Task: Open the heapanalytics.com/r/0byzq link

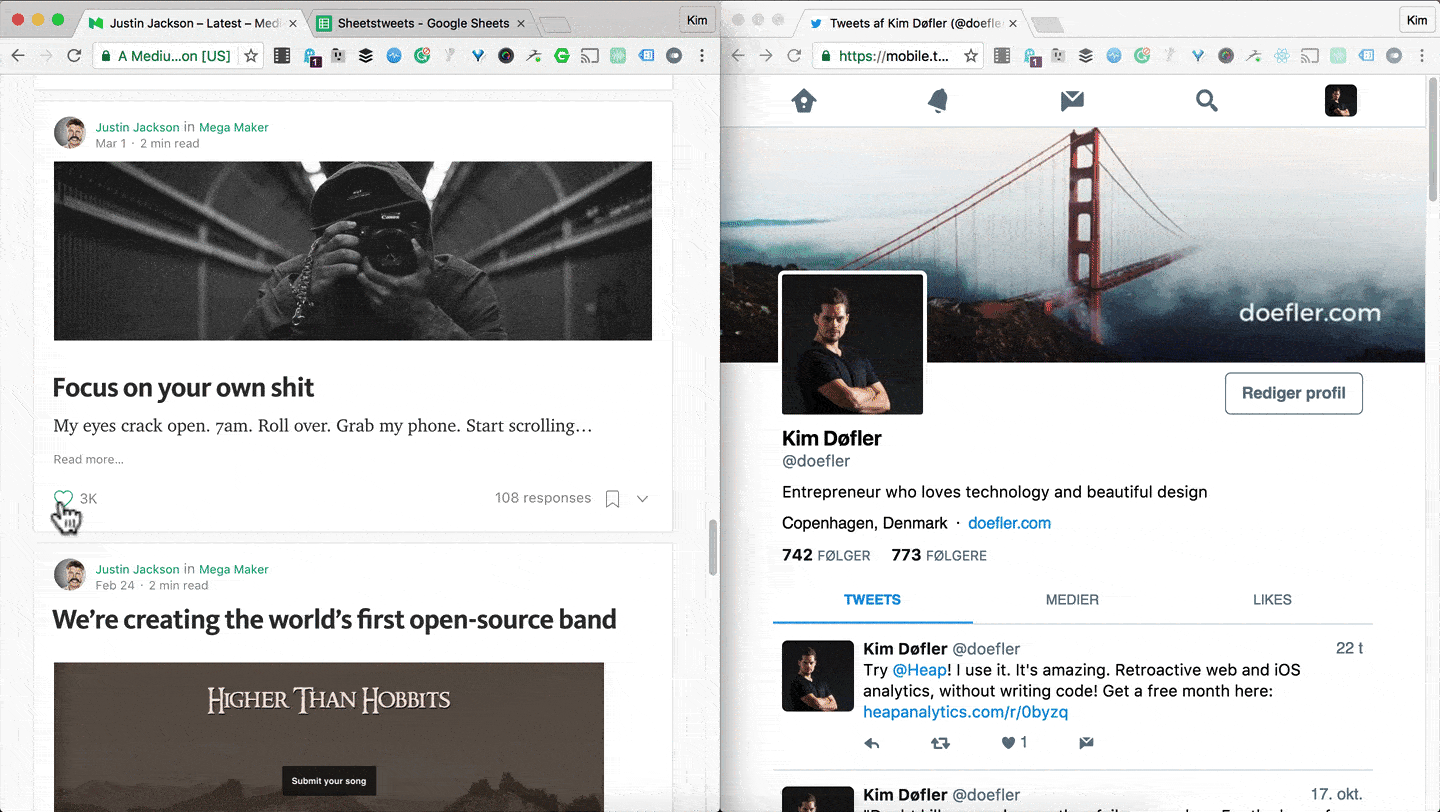Action: click(965, 712)
